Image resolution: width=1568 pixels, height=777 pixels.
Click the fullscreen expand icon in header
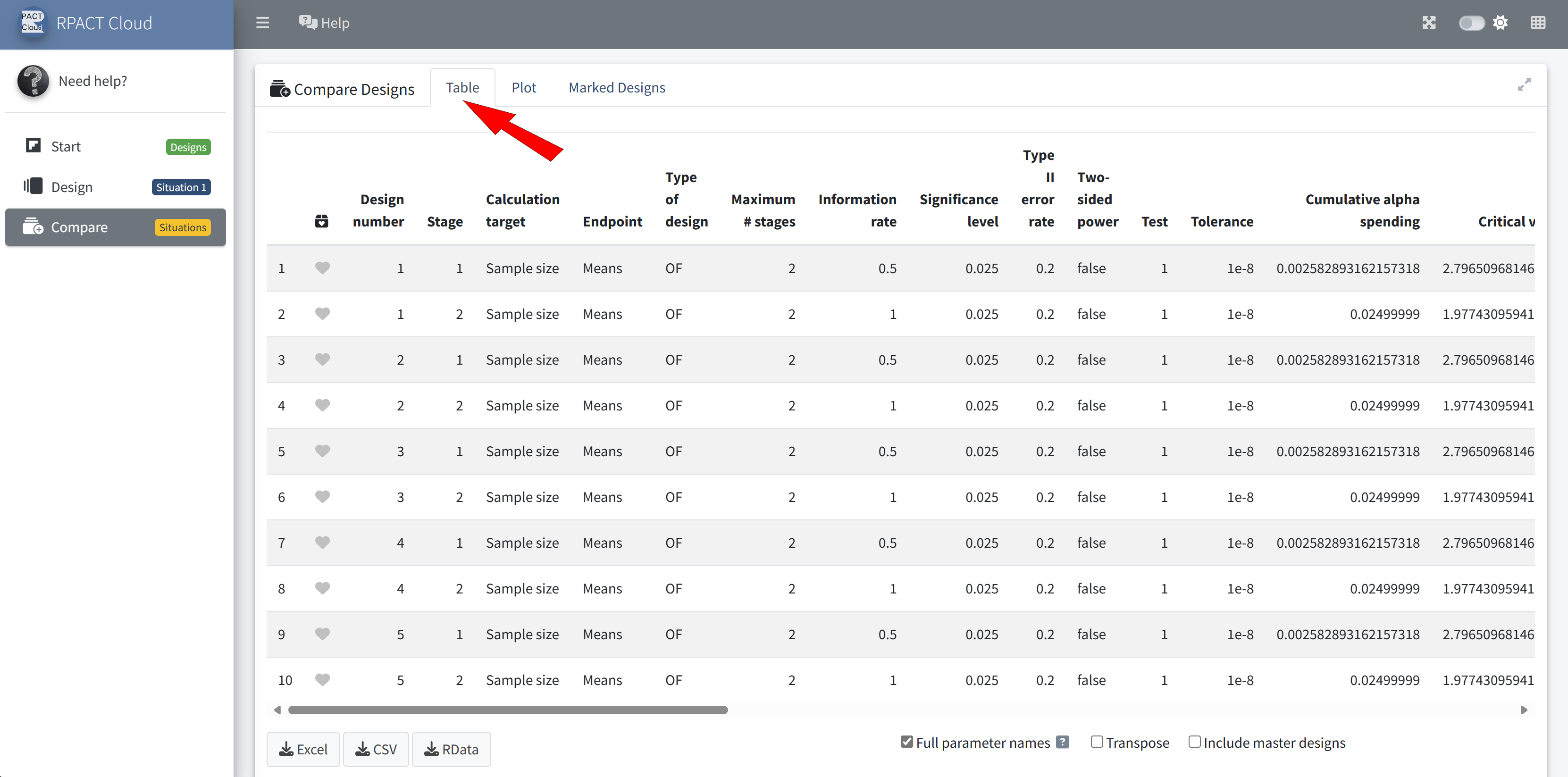point(1429,23)
